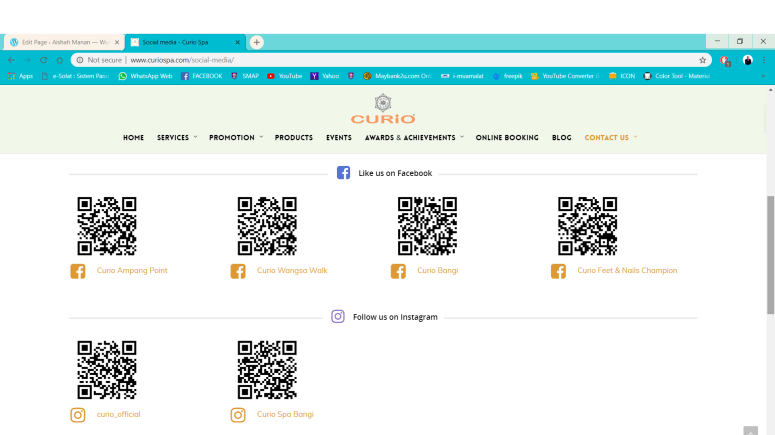Click Instagram icon beside Curio Spa Bangi
Image resolution: width=775 pixels, height=435 pixels.
(238, 415)
